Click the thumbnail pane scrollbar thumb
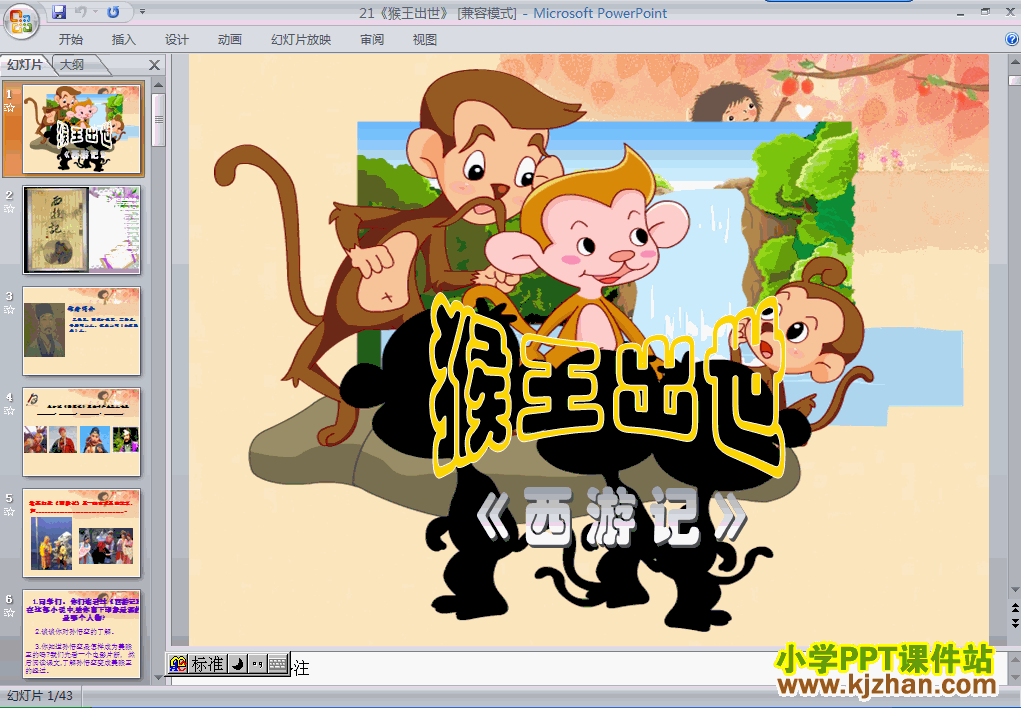Image resolution: width=1021 pixels, height=708 pixels. [158, 119]
